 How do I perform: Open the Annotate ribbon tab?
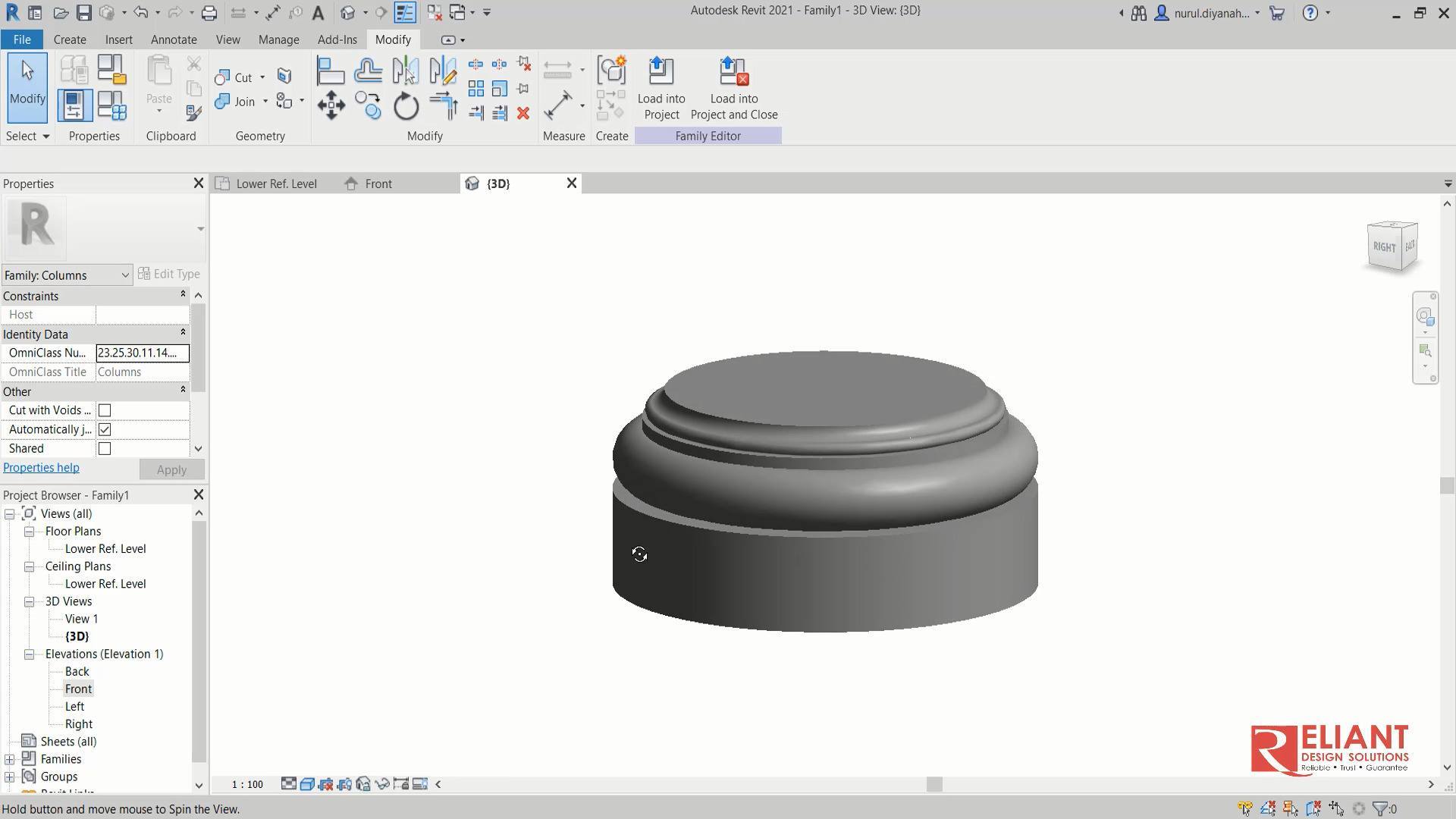tap(174, 39)
